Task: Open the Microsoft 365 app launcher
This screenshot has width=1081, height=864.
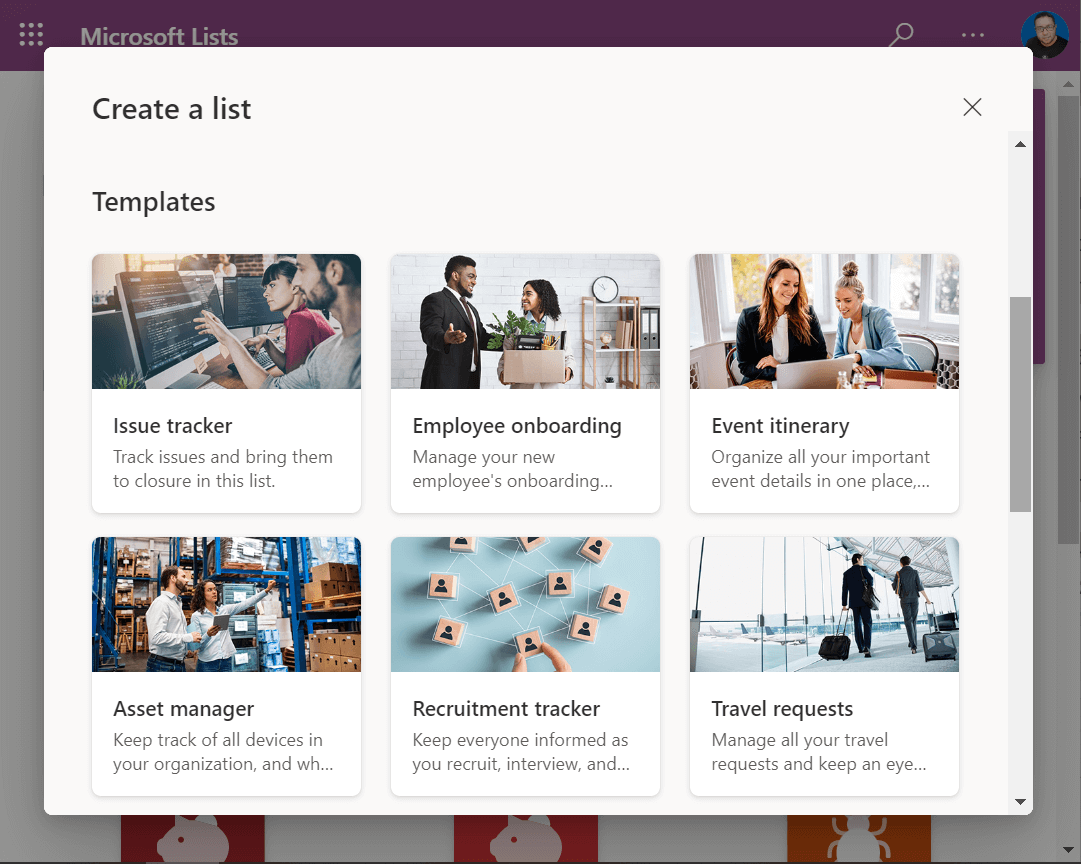Action: 31,34
